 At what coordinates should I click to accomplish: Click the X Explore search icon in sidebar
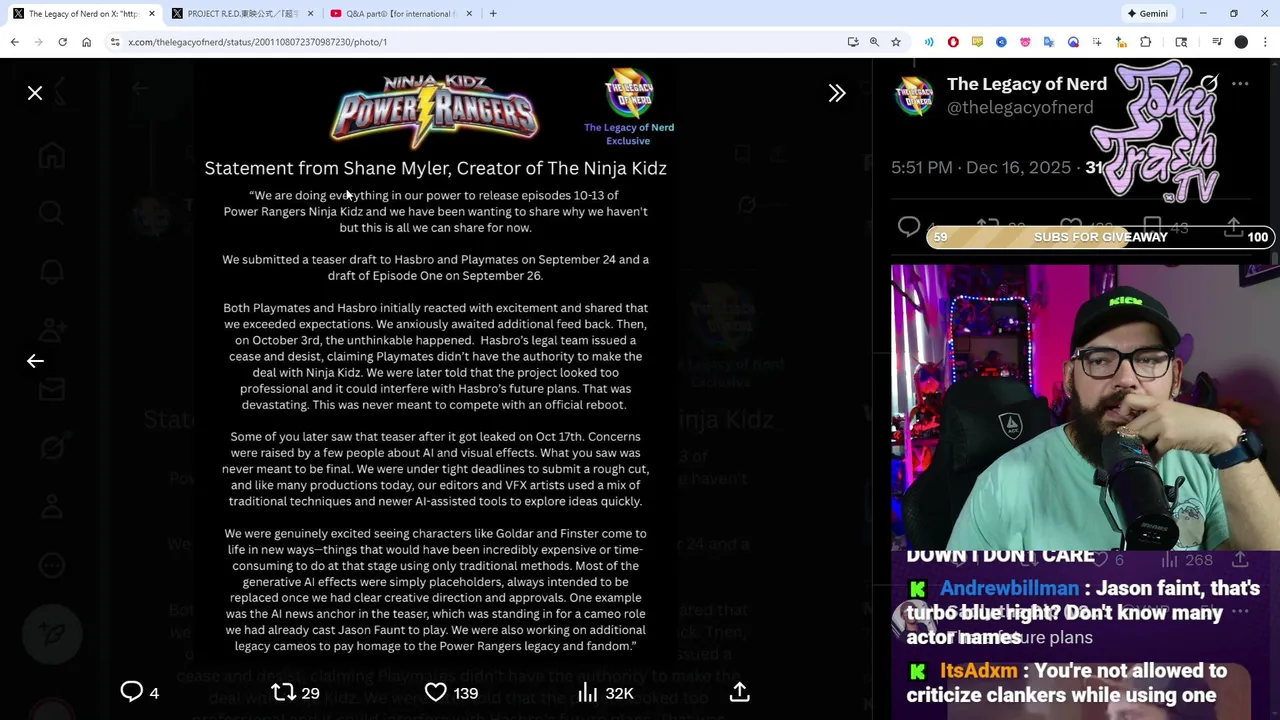51,213
